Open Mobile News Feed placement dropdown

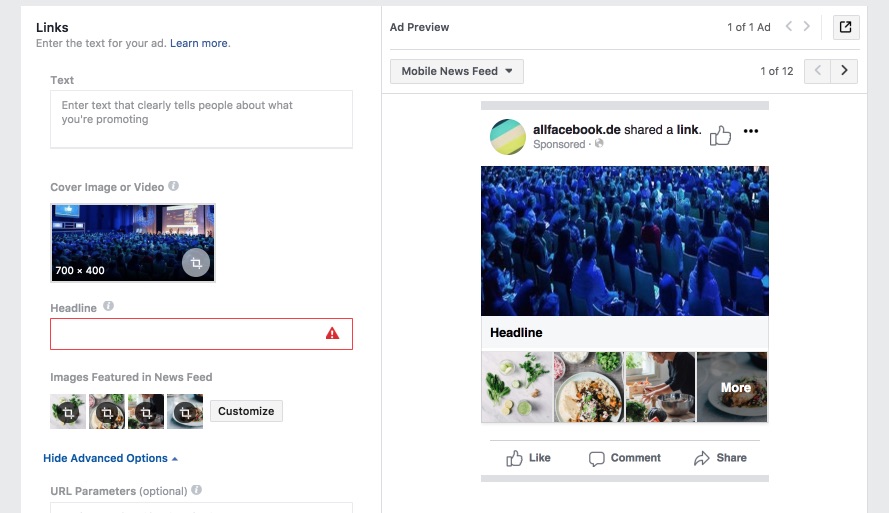coord(456,71)
